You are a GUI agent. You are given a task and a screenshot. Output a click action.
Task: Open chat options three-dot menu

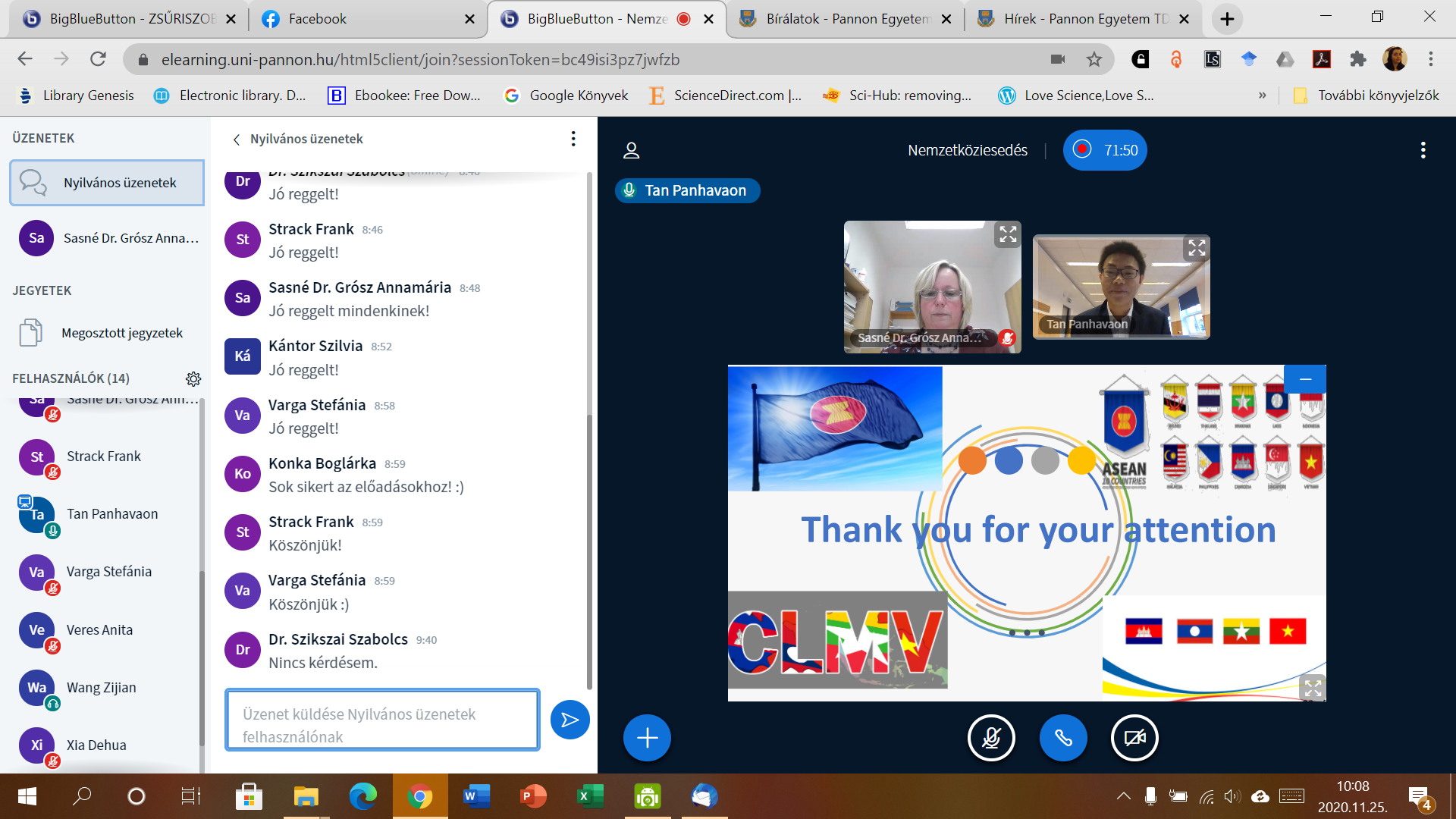(x=573, y=139)
